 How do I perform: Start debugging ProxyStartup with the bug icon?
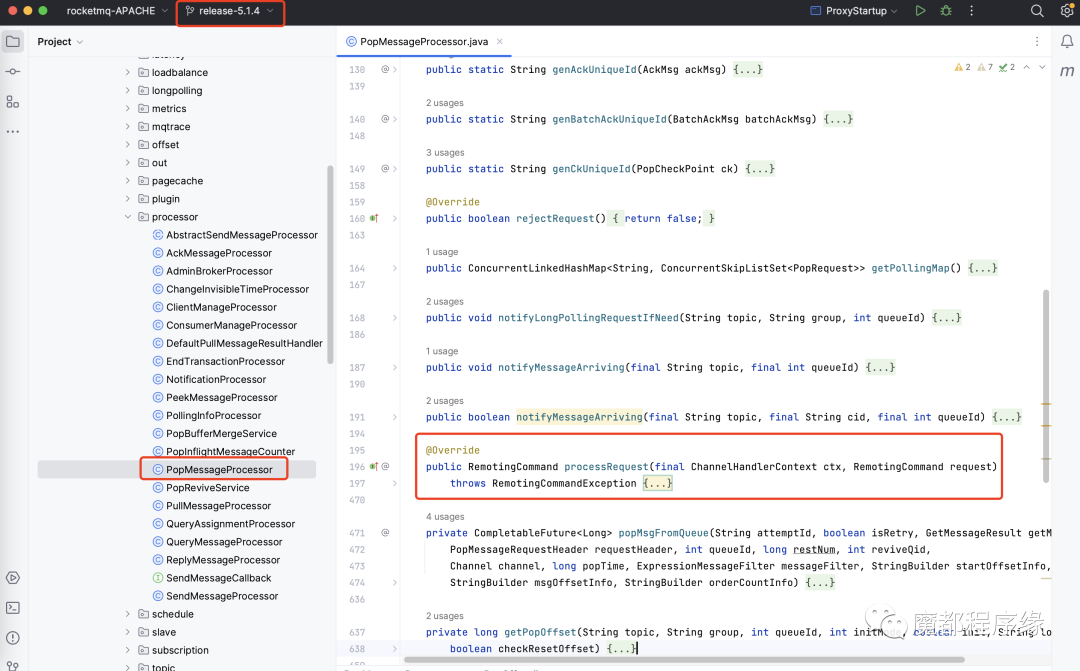pos(946,11)
